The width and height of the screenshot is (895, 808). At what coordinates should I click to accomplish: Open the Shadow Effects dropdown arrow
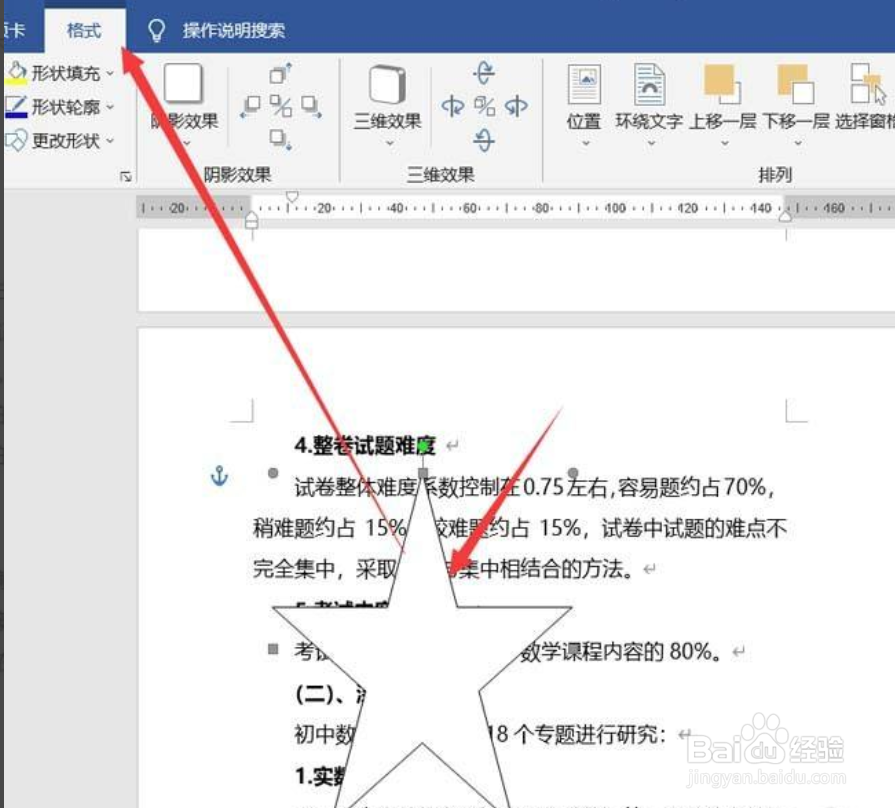(184, 143)
